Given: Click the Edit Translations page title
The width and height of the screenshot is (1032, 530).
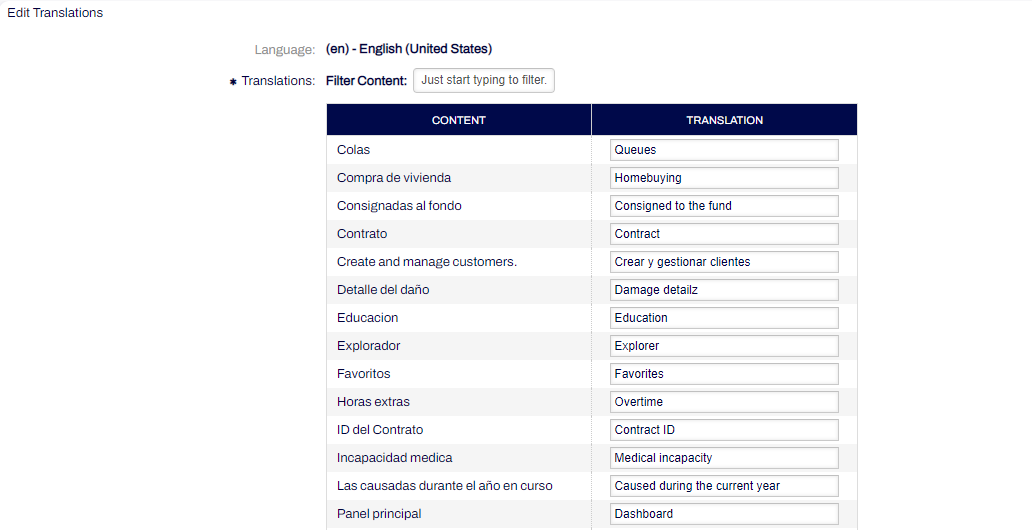Looking at the screenshot, I should [x=55, y=13].
